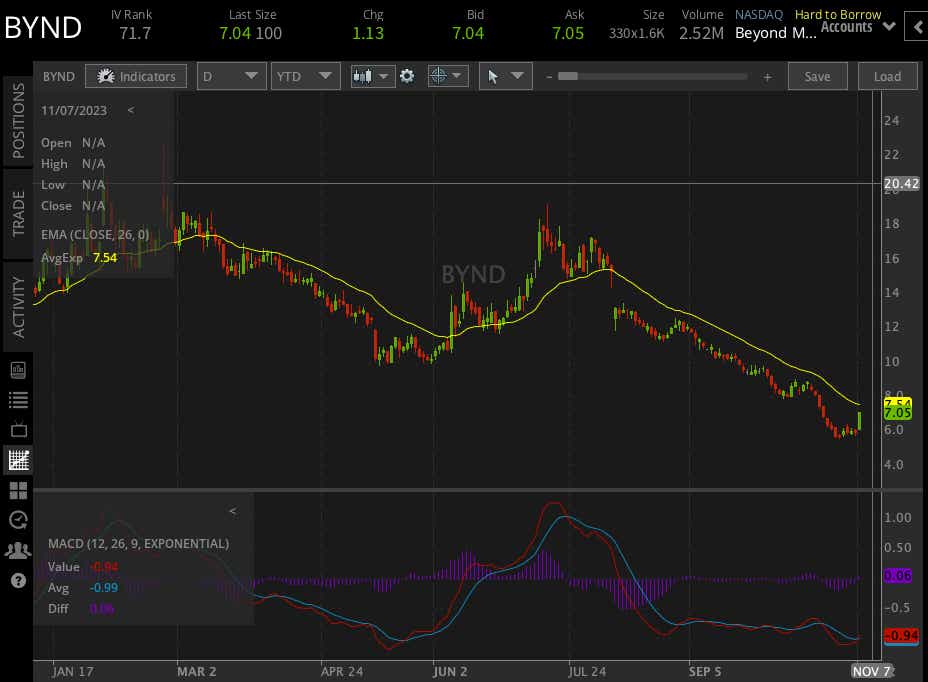This screenshot has width=928, height=682.
Task: Click the 0.06 MACD diff axis label
Action: tap(898, 575)
